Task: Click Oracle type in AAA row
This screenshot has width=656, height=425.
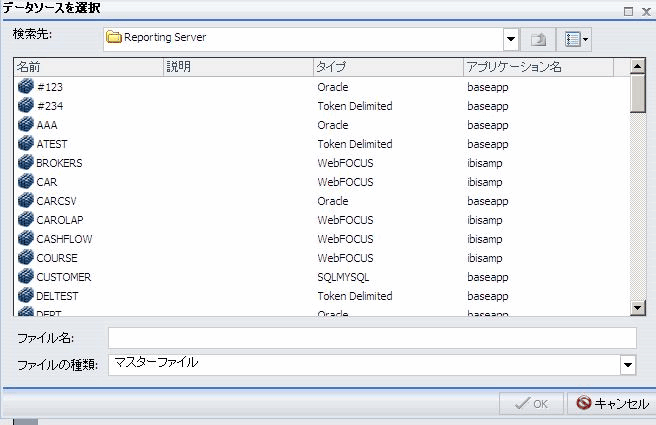Action: 333,125
